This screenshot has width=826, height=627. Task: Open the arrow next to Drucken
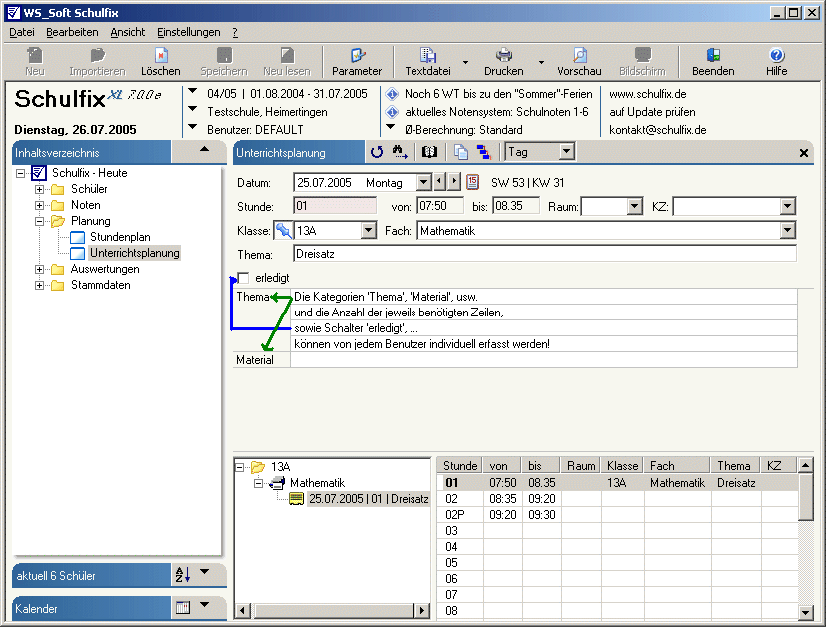[542, 62]
